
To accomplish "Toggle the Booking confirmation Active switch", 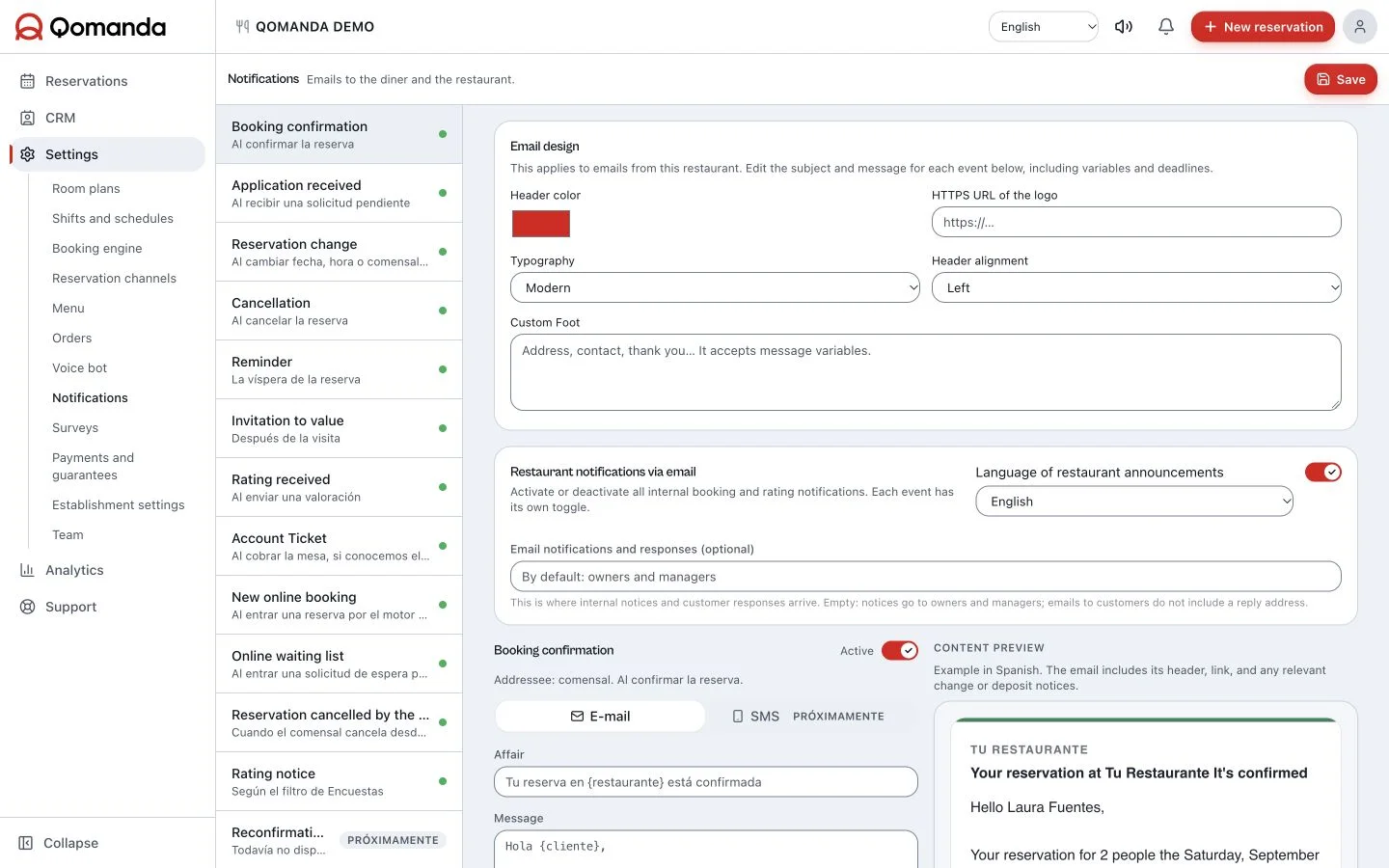I will coord(900,651).
